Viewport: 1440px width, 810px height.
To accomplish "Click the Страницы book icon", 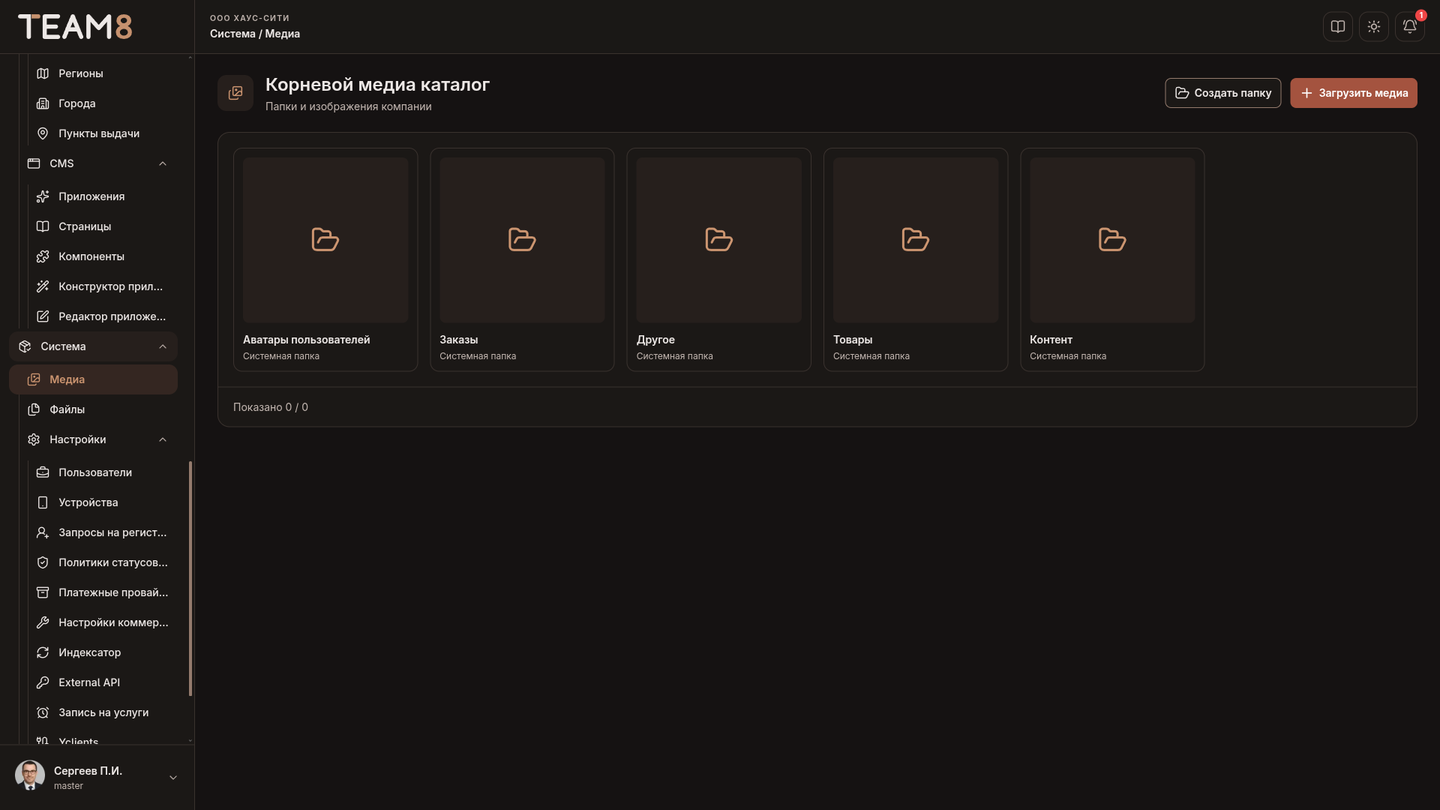I will point(43,226).
